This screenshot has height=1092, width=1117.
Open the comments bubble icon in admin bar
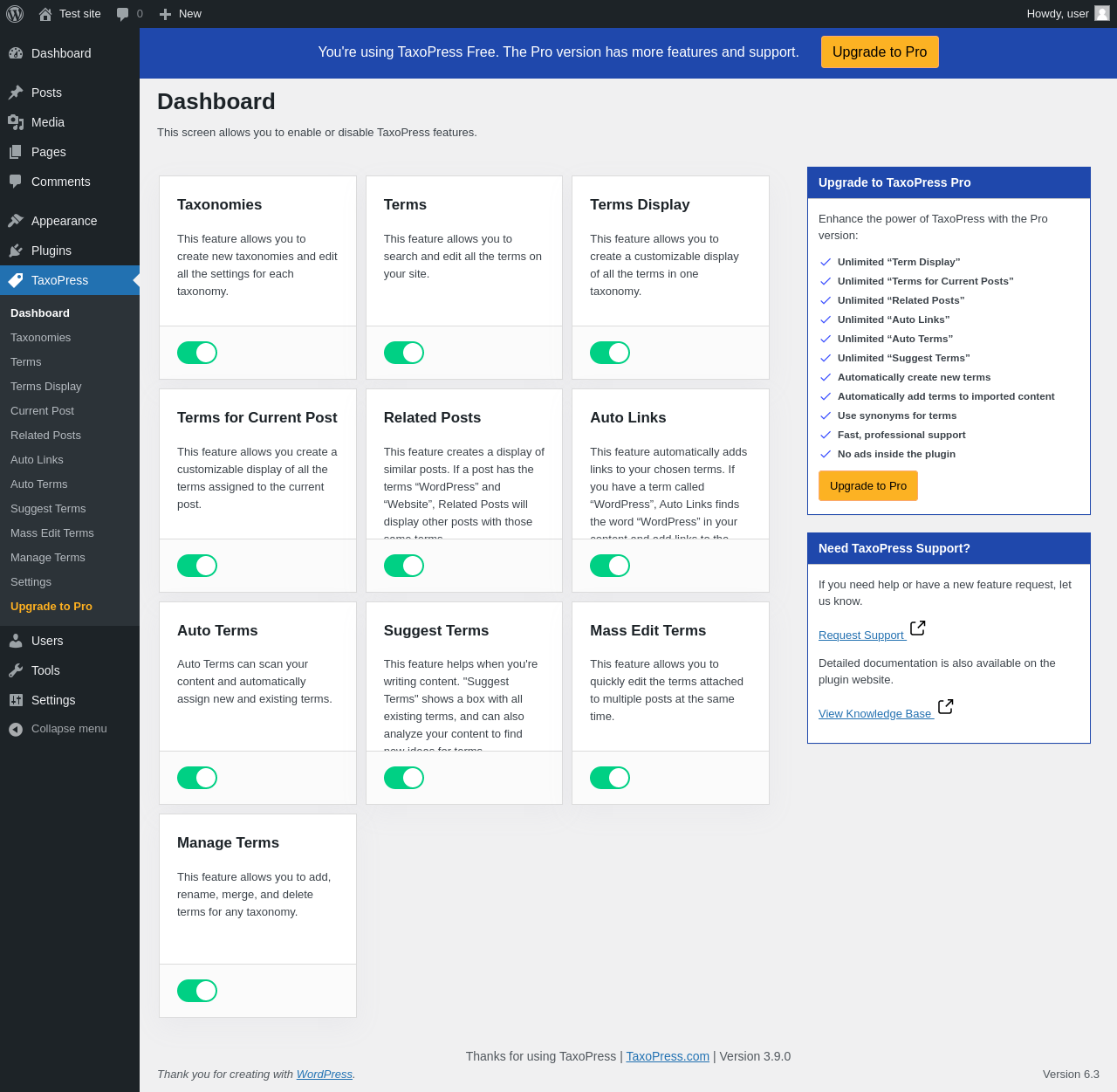tap(122, 14)
